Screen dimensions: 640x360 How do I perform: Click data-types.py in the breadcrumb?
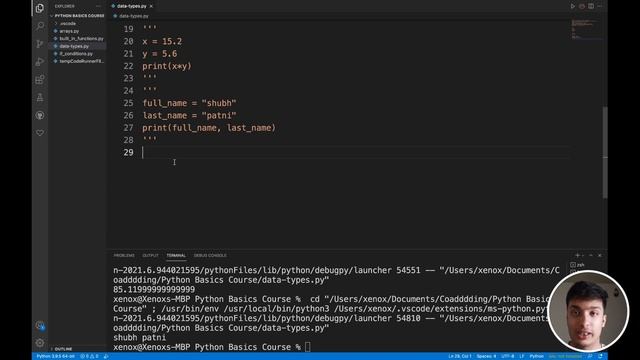coord(133,16)
